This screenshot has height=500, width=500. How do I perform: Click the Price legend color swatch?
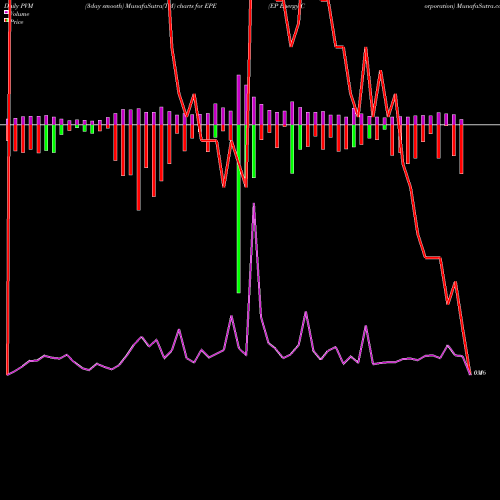coord(6,20)
